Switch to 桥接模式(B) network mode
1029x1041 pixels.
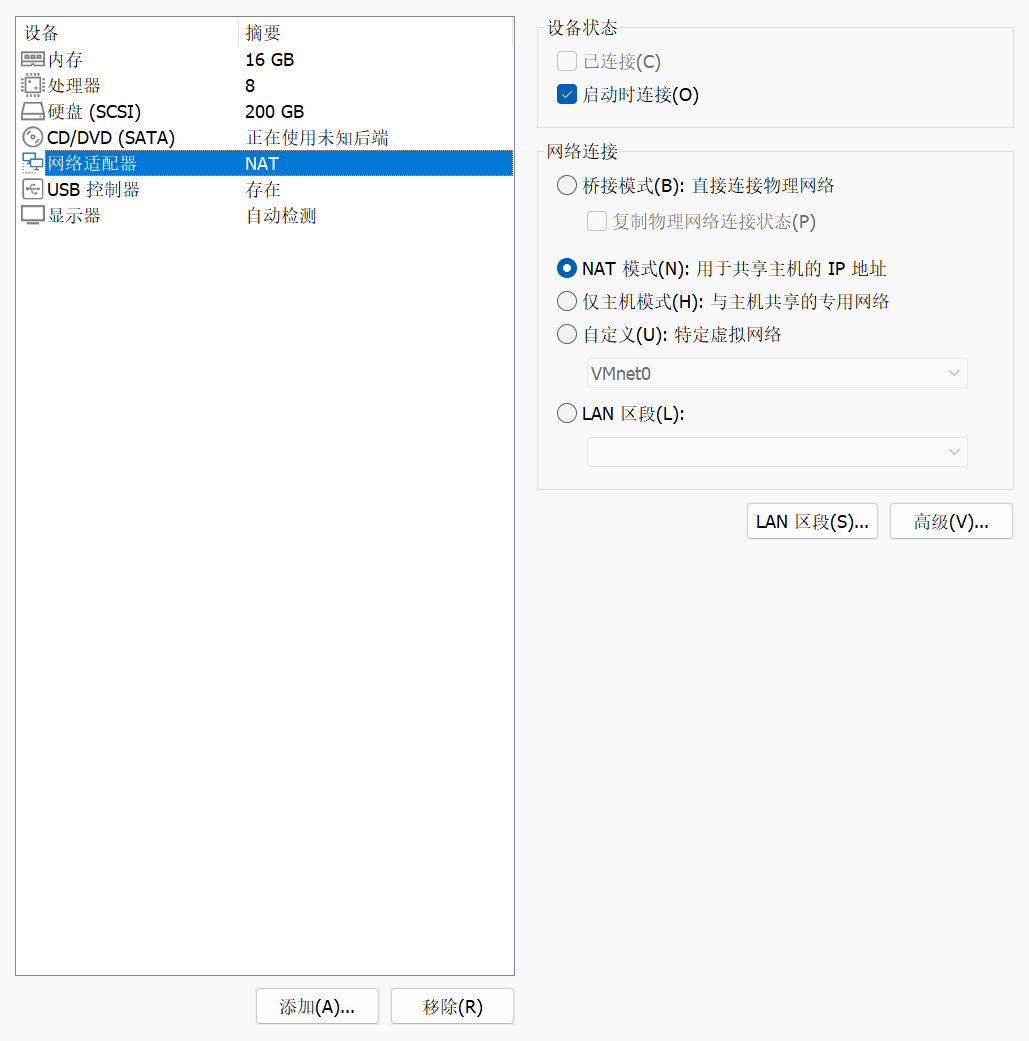(566, 185)
